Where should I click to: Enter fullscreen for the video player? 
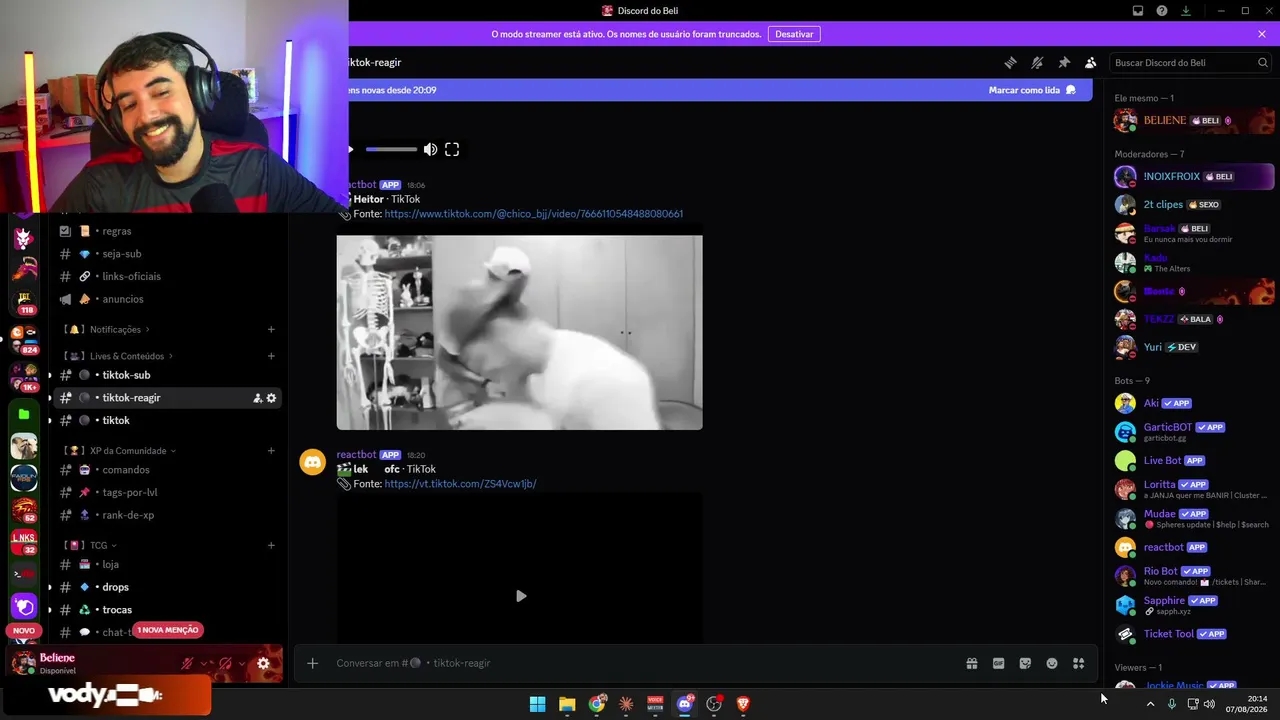pos(452,150)
